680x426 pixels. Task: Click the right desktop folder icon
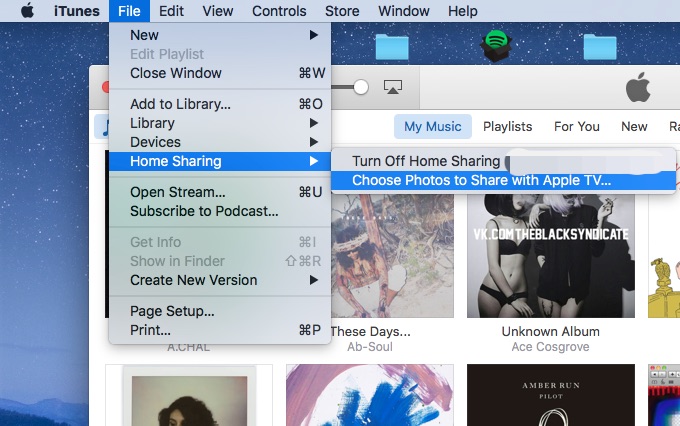point(600,46)
